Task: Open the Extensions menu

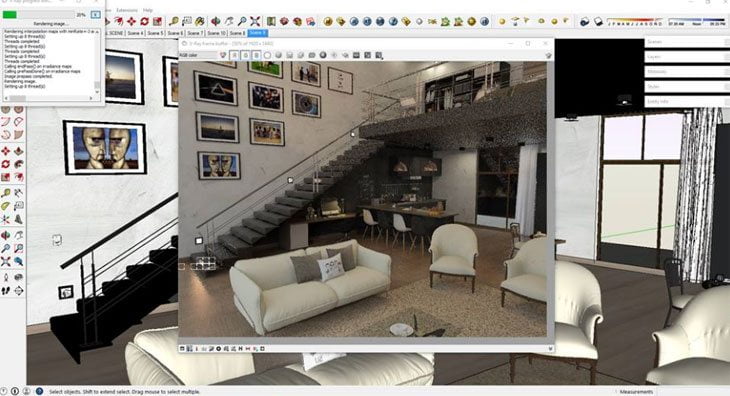Action: pos(127,10)
